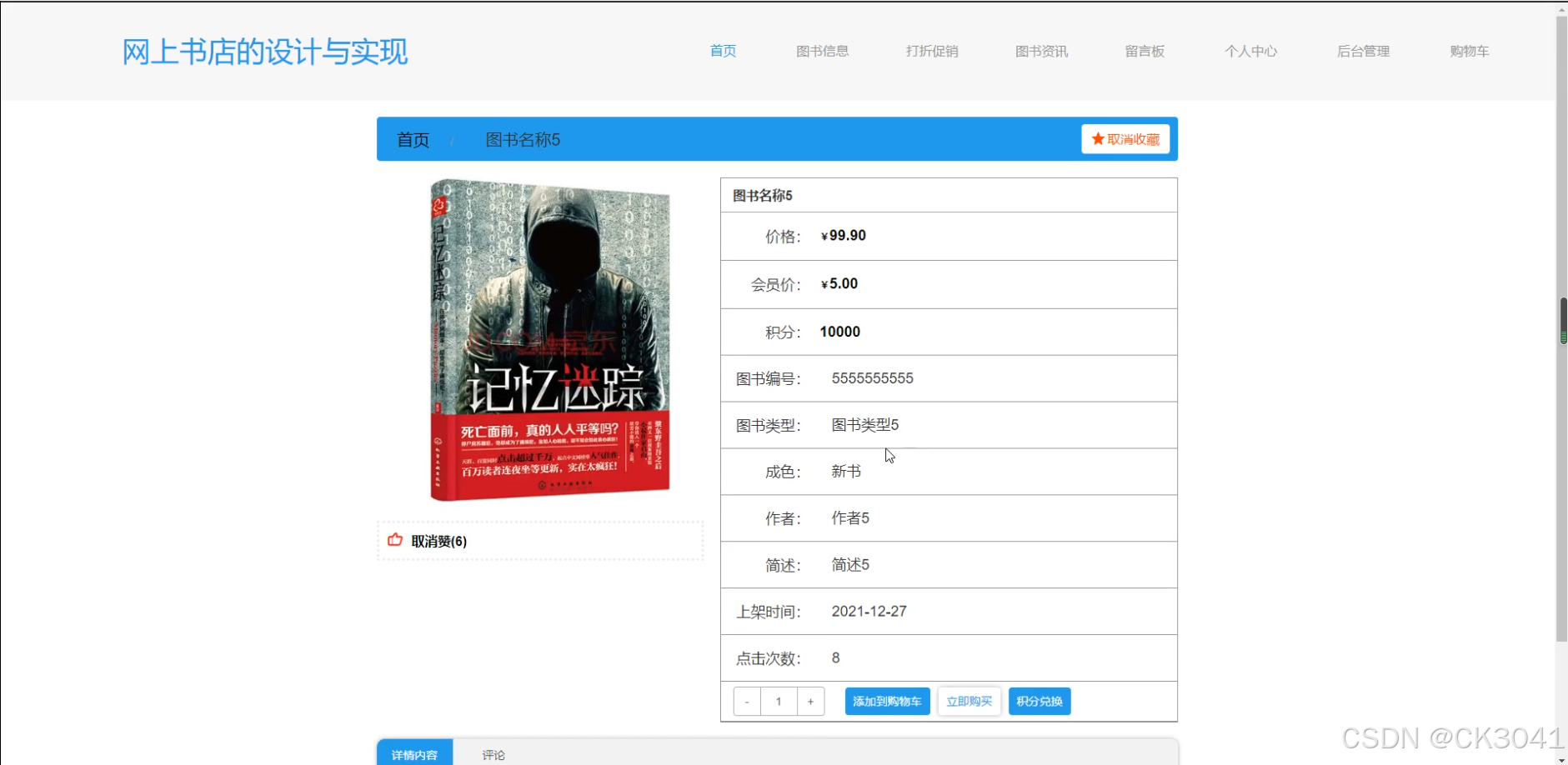Open the 图书信息 navigation item
The width and height of the screenshot is (1568, 765).
point(823,51)
